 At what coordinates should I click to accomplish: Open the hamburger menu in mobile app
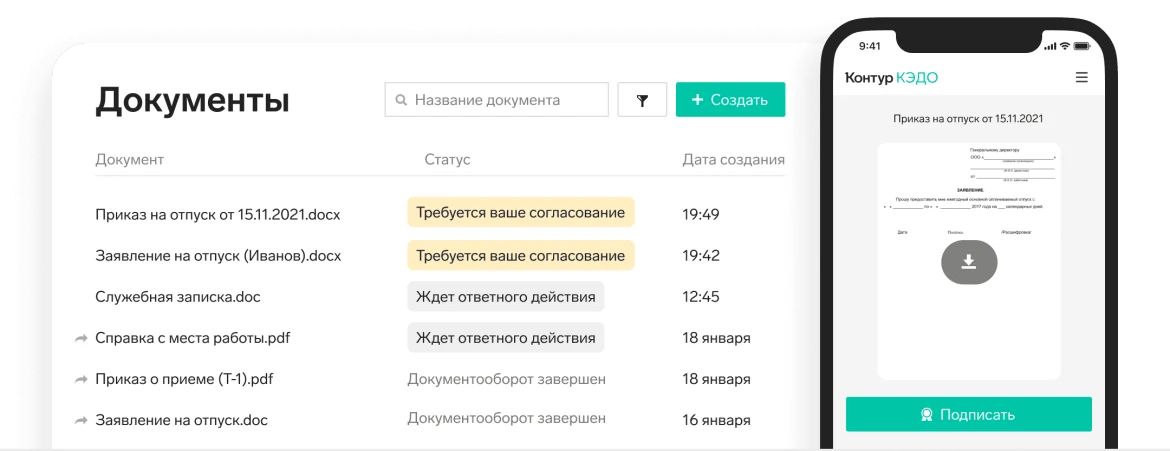[x=1081, y=77]
